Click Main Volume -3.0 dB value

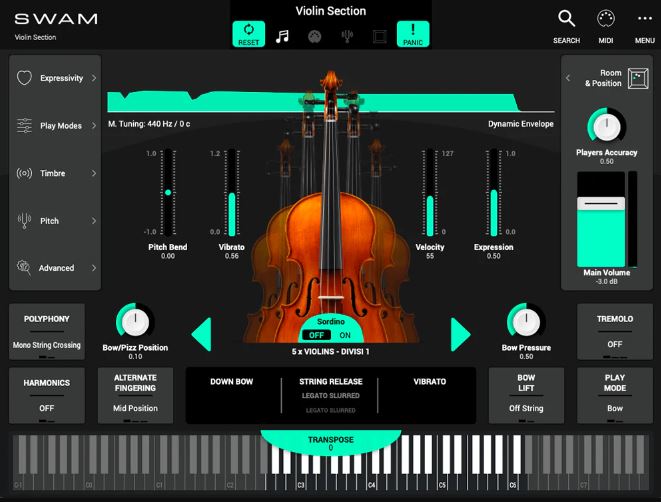(607, 282)
